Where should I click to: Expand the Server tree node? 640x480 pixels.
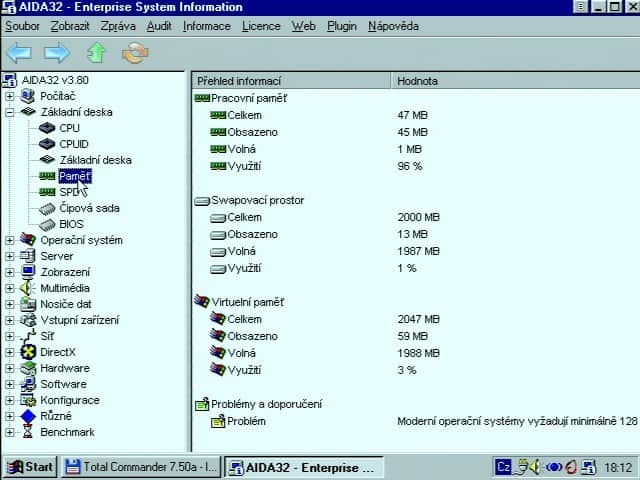pyautogui.click(x=9, y=256)
